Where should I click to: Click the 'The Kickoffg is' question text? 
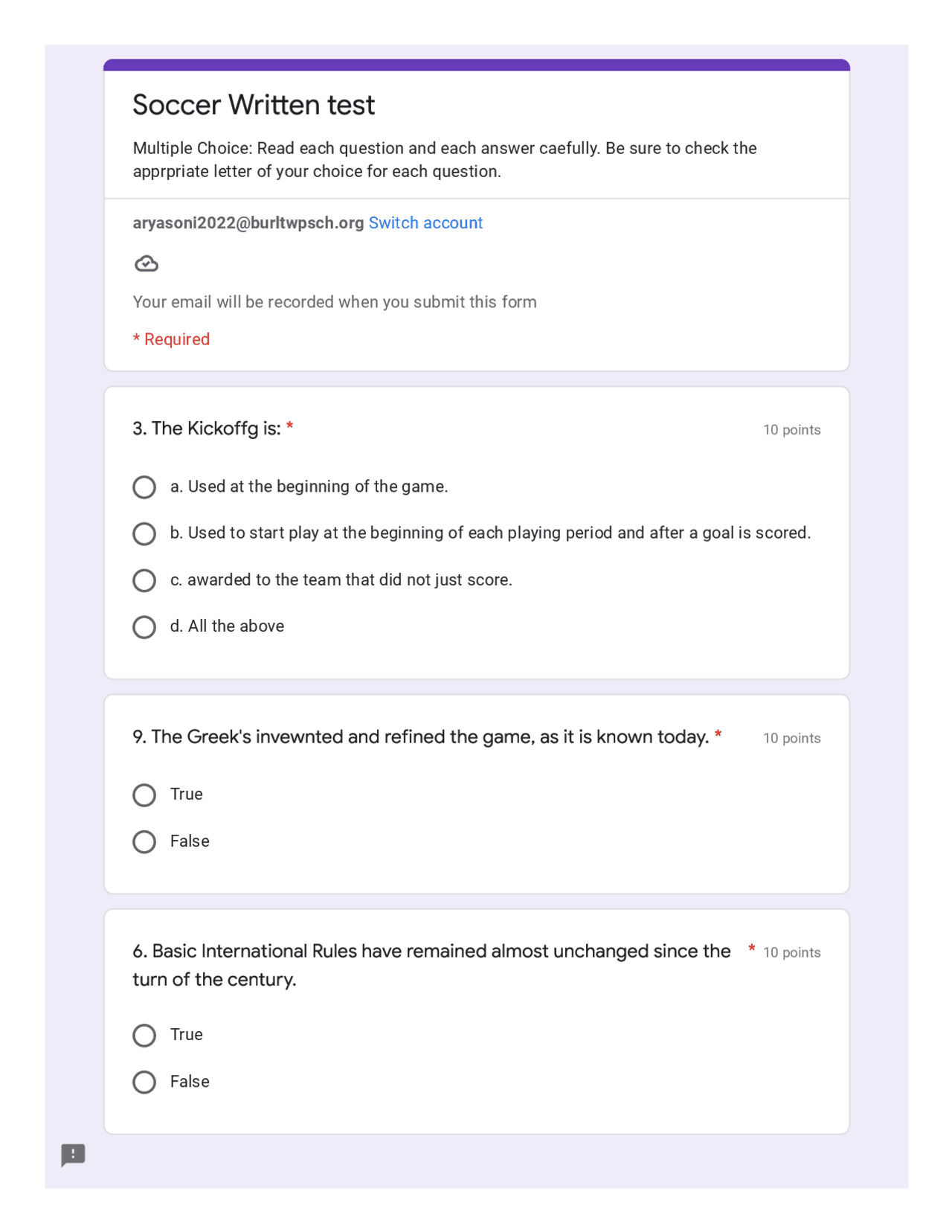pyautogui.click(x=207, y=429)
